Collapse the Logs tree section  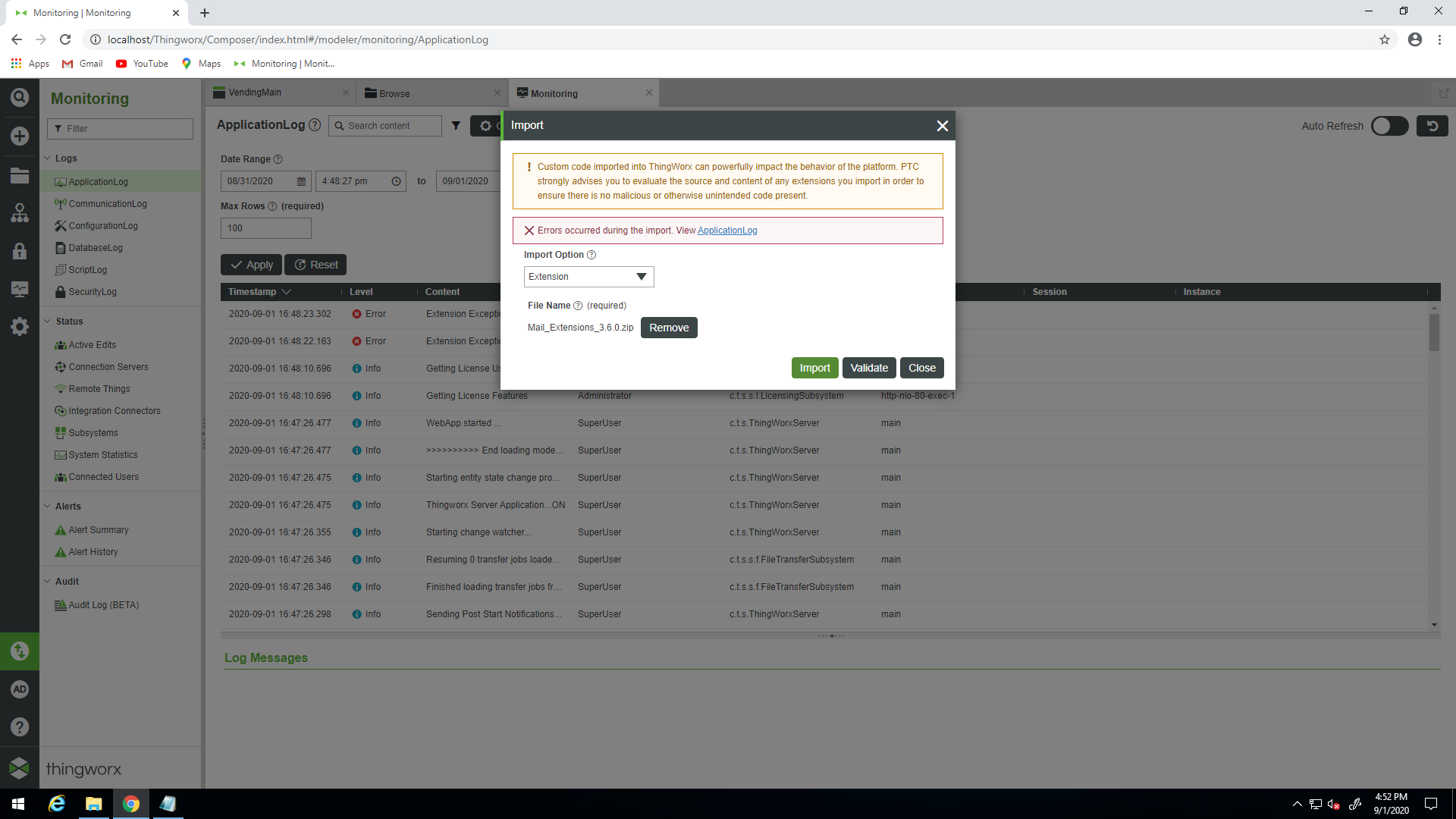point(47,158)
